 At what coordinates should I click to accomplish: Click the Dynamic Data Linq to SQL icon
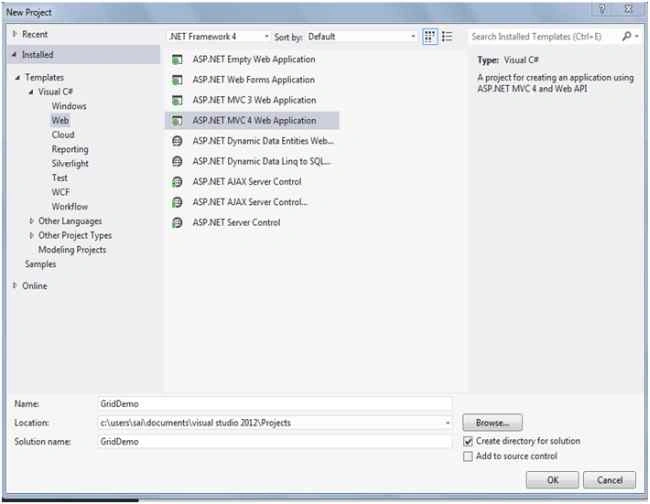pyautogui.click(x=177, y=161)
